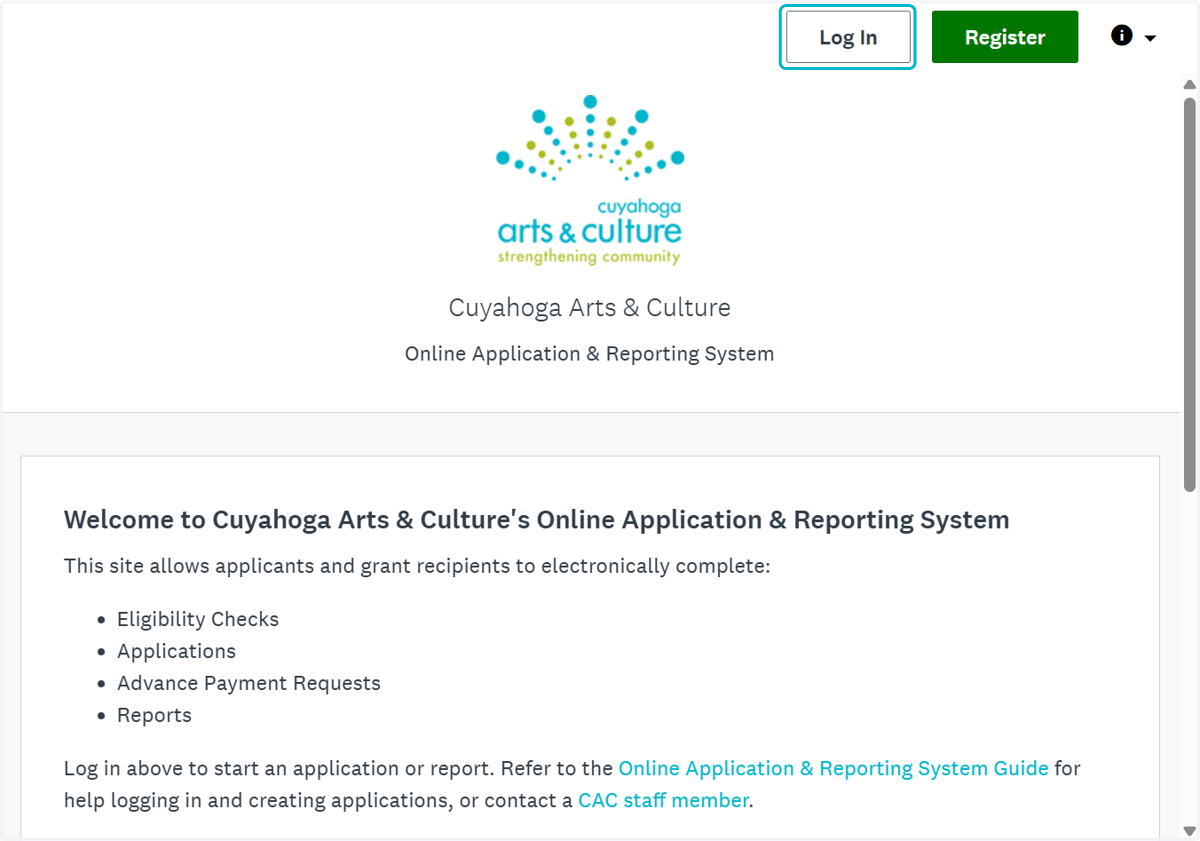Click the vertical scrollbar thumb

pyautogui.click(x=1189, y=294)
